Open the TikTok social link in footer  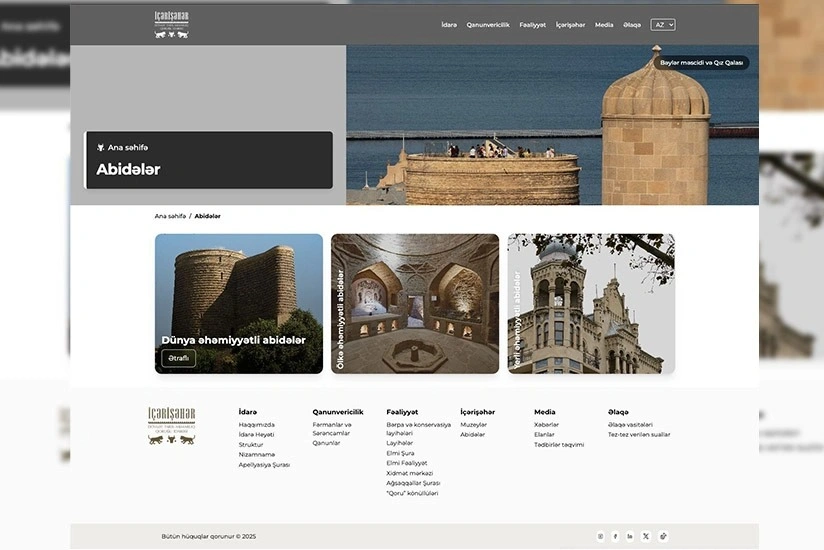(x=663, y=536)
